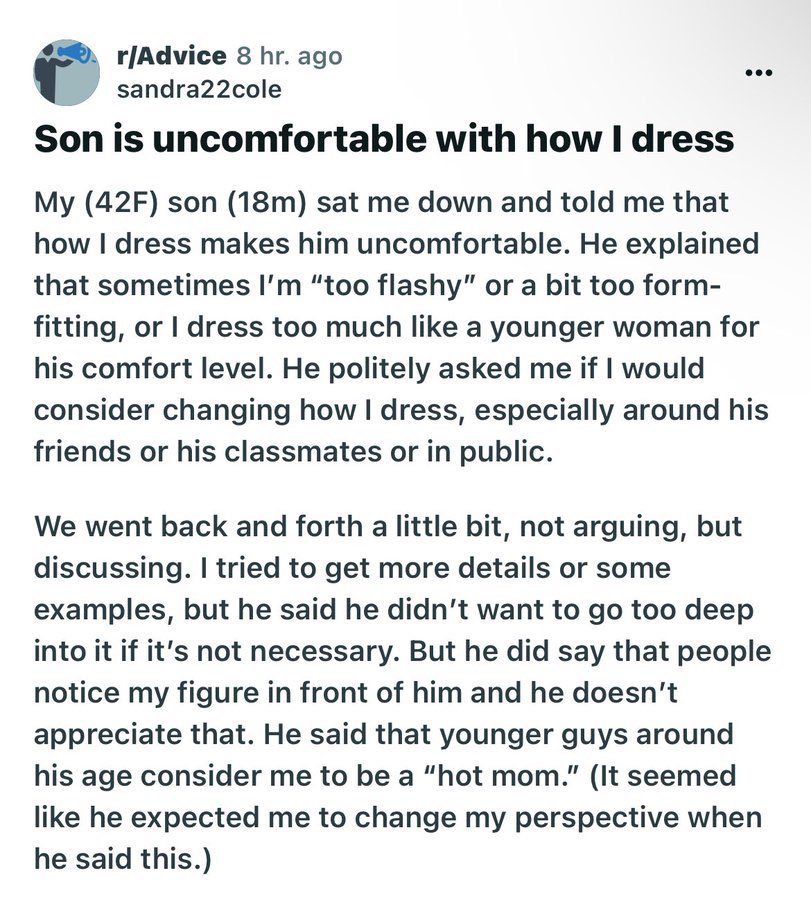Click the words He politely asked me

coord(427,368)
